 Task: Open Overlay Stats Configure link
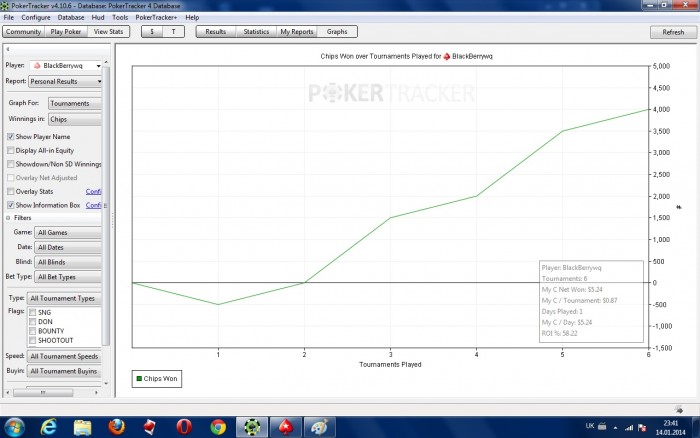tap(93, 192)
